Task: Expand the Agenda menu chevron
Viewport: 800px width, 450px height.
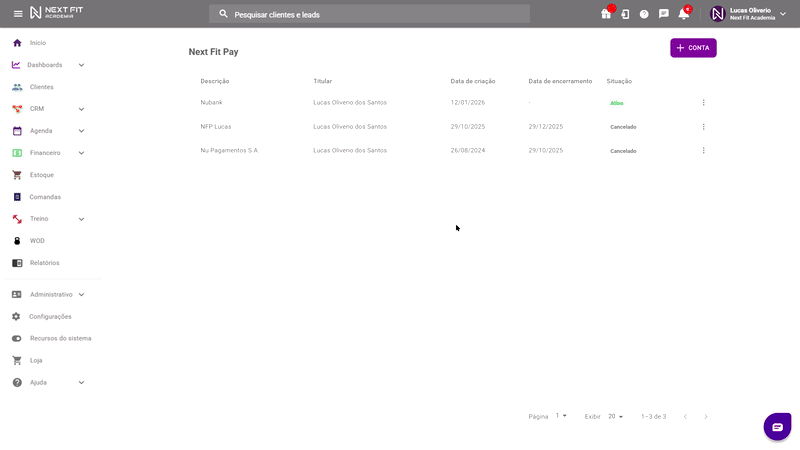Action: coord(81,131)
